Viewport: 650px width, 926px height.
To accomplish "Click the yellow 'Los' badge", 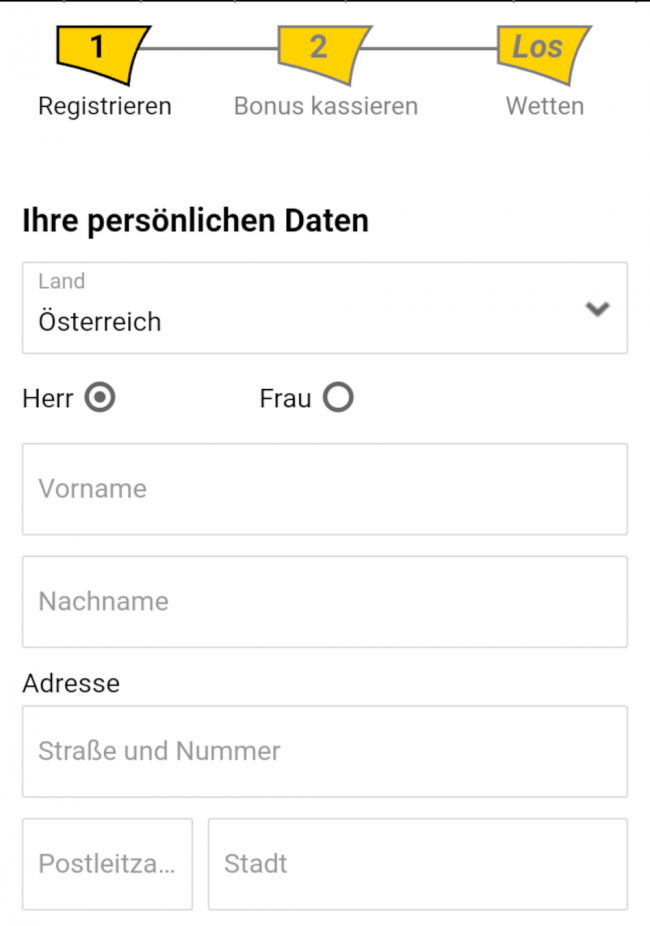I will 541,52.
